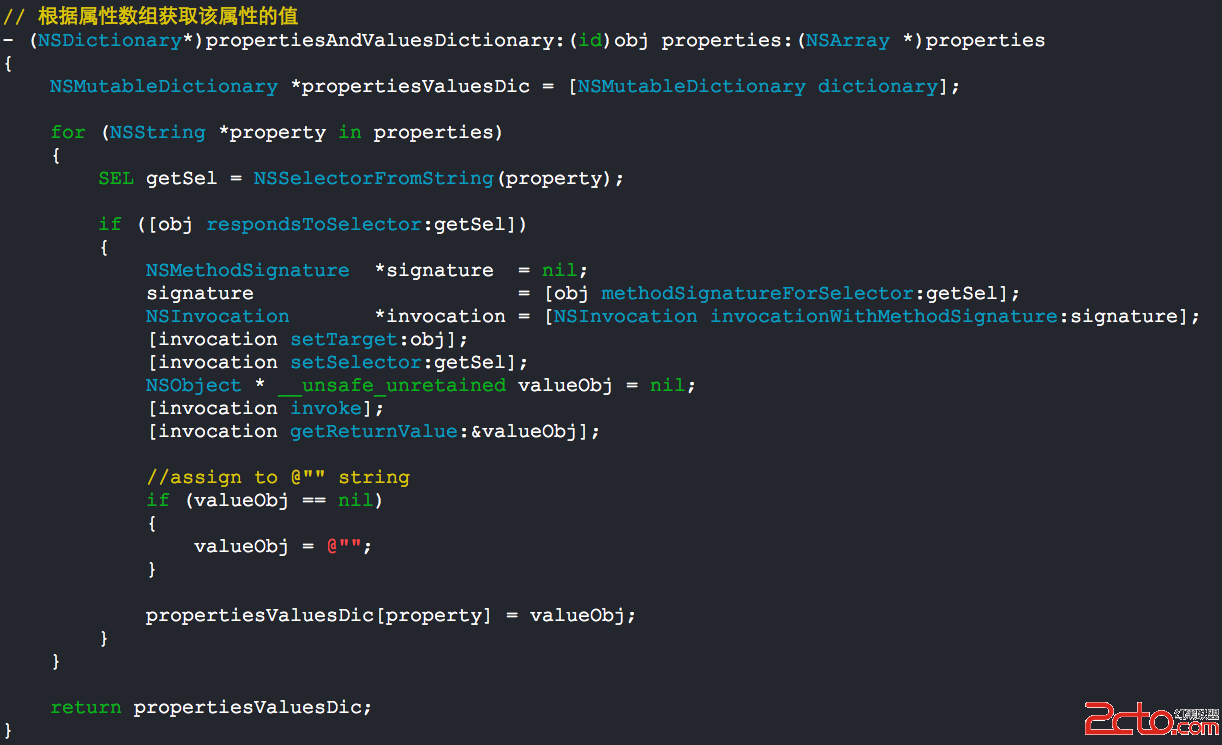Viewport: 1222px width, 745px height.
Task: Click the return keyword
Action: tap(85, 707)
